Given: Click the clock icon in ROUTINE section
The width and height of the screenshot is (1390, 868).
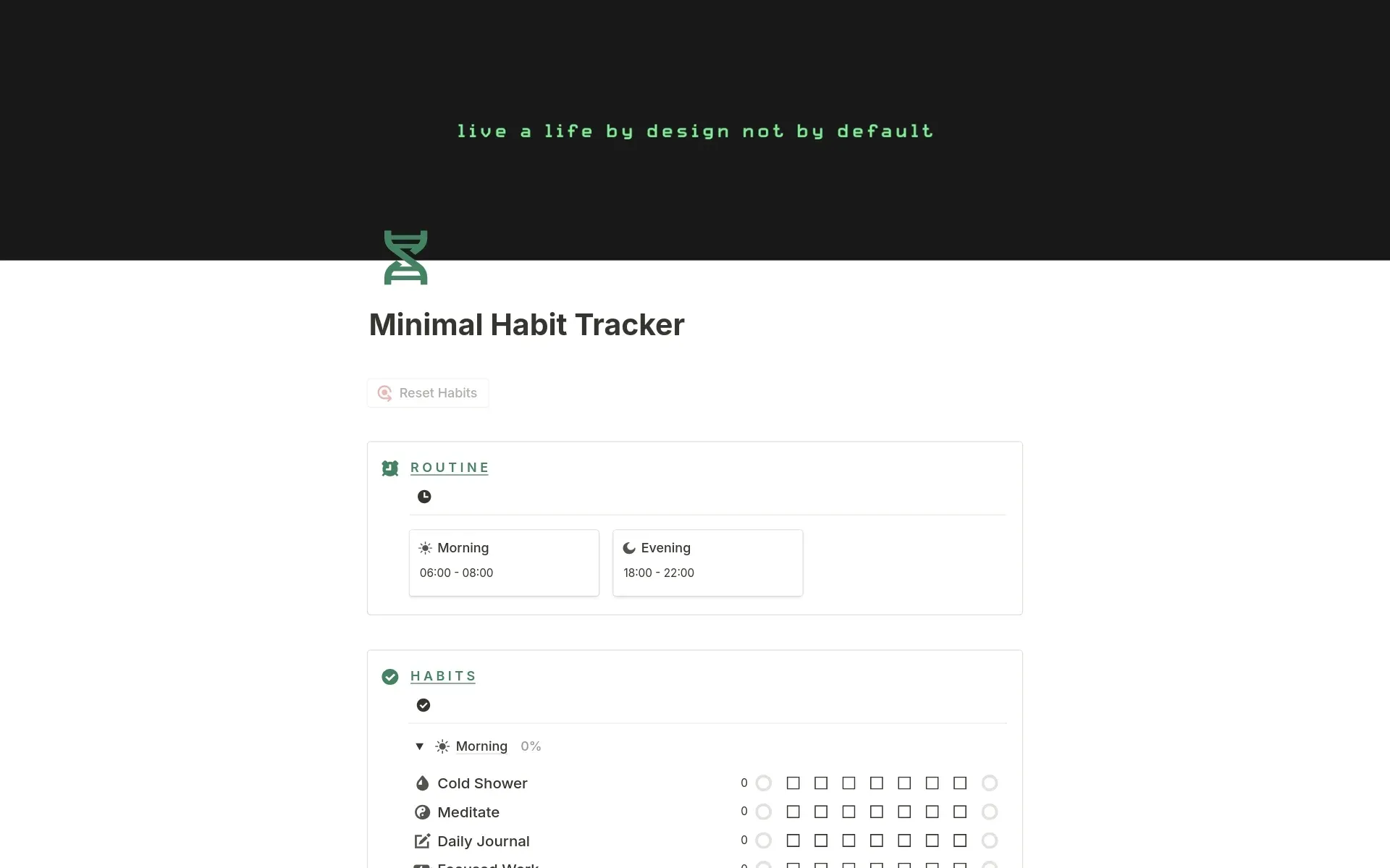Looking at the screenshot, I should click(424, 496).
